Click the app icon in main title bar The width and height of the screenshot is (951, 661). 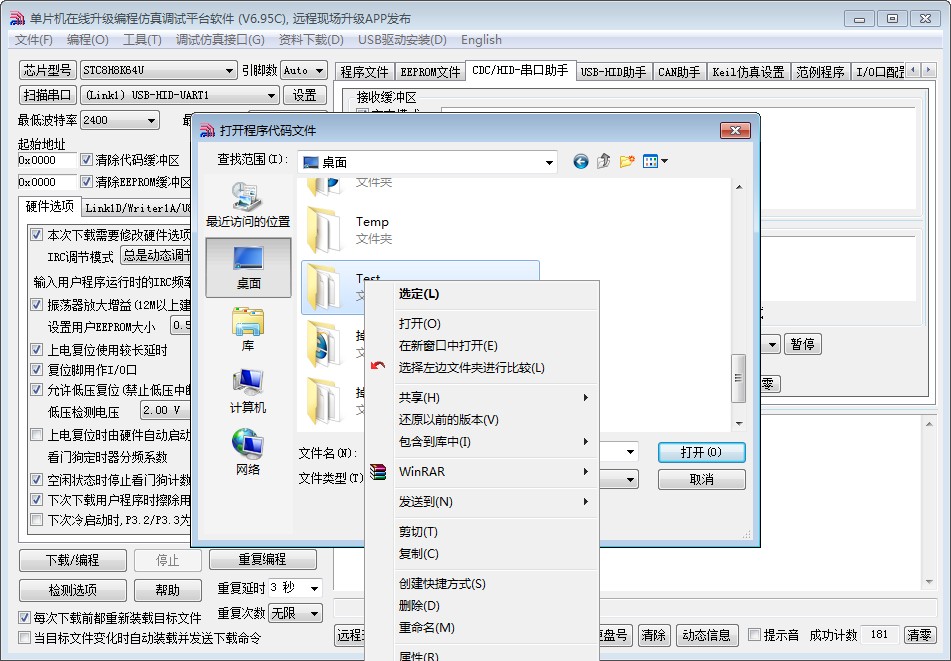click(x=17, y=19)
